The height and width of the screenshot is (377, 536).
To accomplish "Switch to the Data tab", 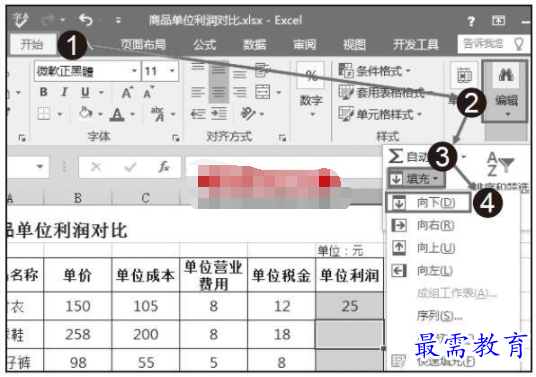I will 254,44.
